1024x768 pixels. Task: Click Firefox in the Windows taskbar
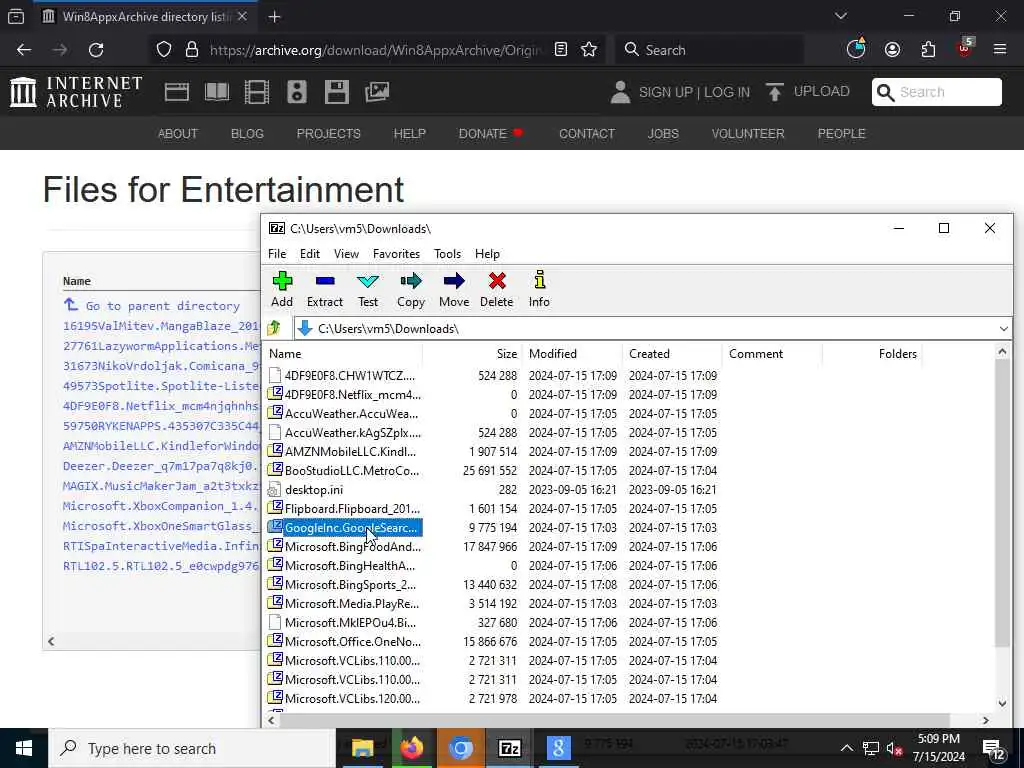[411, 748]
